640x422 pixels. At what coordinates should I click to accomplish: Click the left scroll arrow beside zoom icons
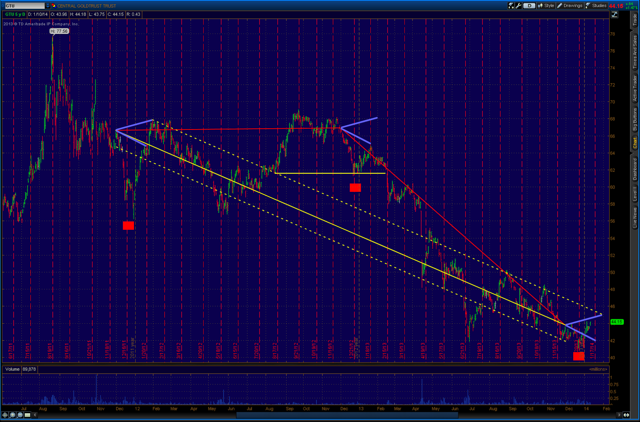(x=35, y=415)
